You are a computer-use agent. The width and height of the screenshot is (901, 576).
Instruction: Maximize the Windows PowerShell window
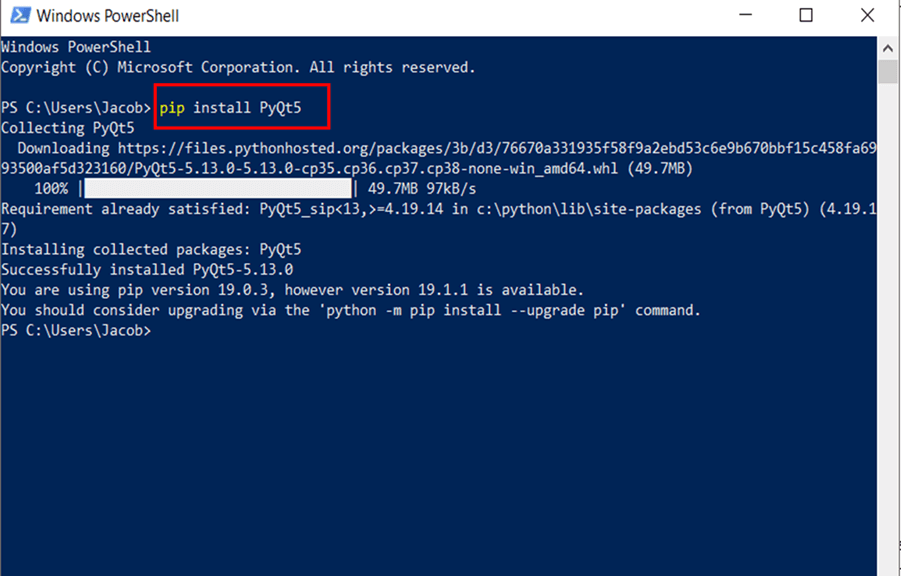tap(806, 16)
